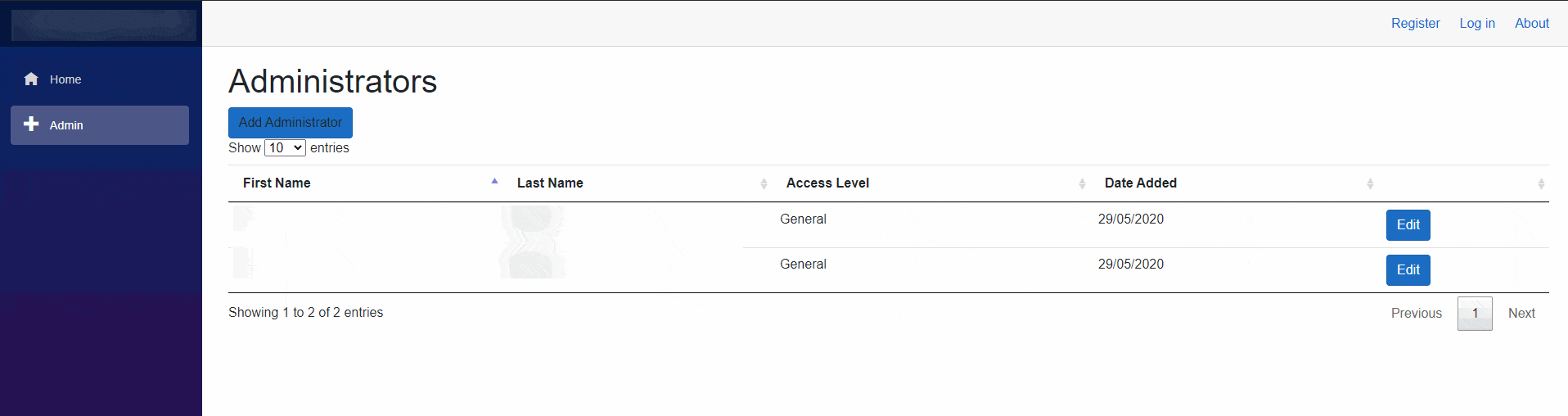1568x416 pixels.
Task: Click the First Name sort arrow
Action: (494, 182)
